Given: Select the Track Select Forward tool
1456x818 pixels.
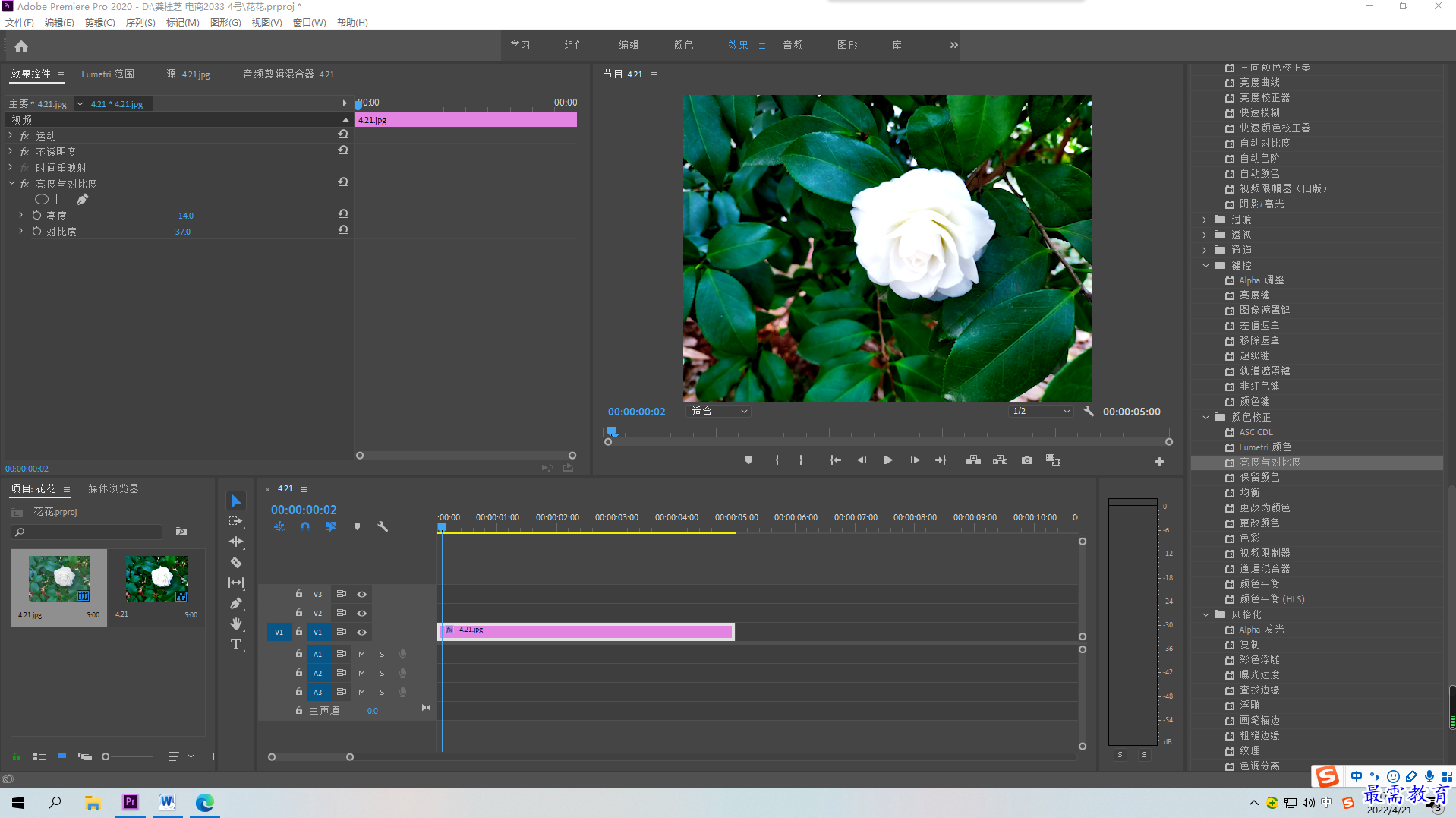Looking at the screenshot, I should click(x=236, y=521).
